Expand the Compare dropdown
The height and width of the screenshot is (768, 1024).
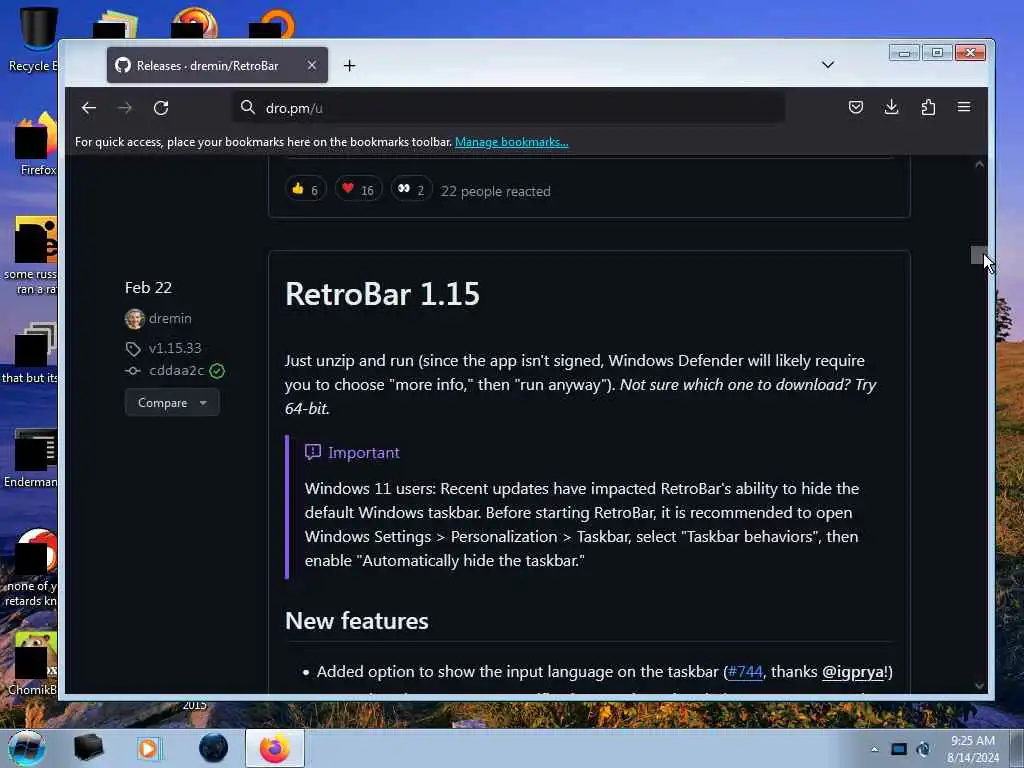click(x=172, y=402)
